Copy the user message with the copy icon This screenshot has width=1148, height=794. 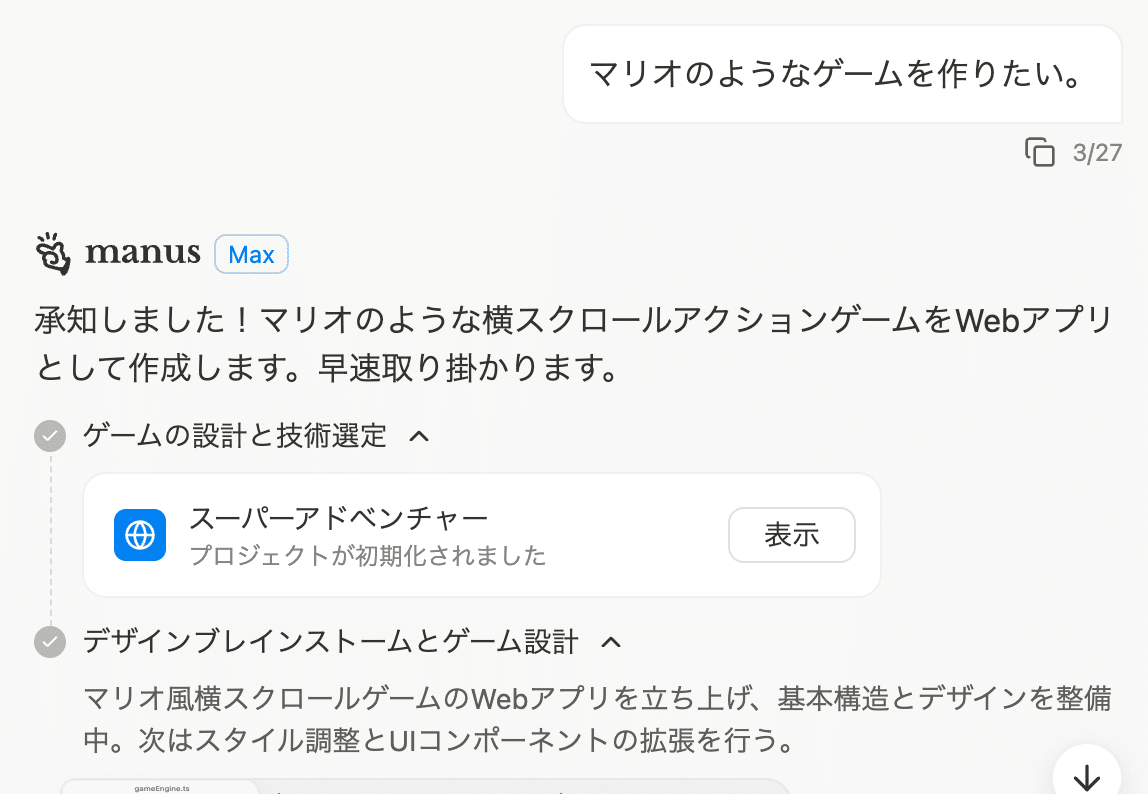pos(1040,153)
